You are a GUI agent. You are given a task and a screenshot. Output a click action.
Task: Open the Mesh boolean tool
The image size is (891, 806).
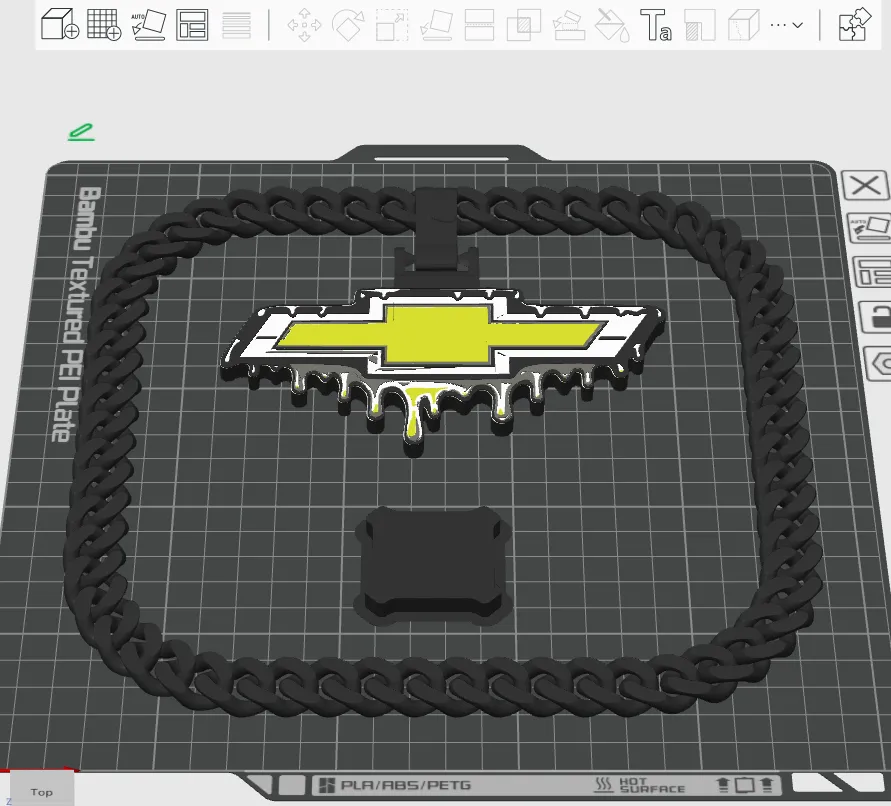pyautogui.click(x=523, y=25)
